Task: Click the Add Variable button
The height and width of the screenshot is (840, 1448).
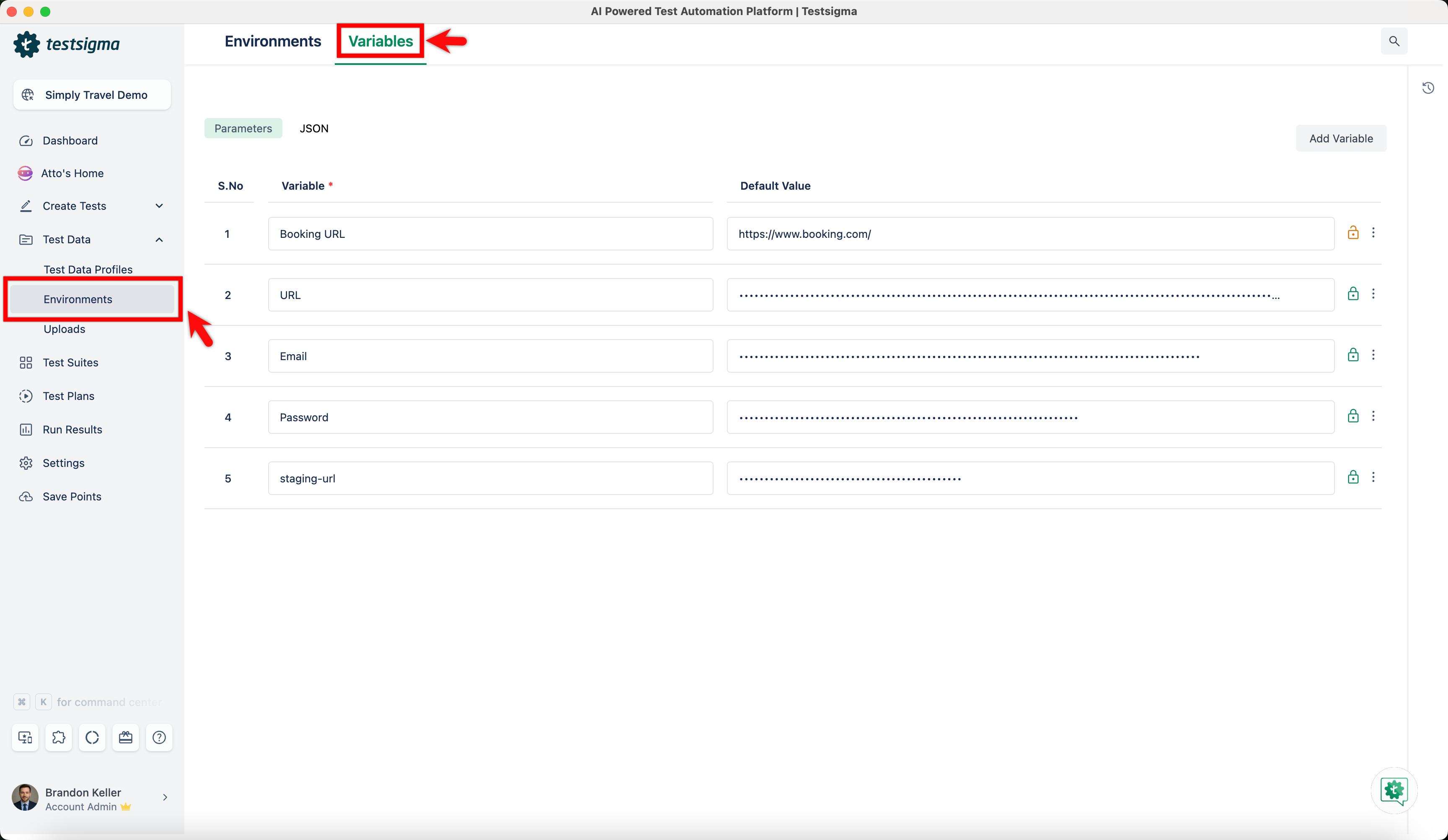Action: point(1340,138)
